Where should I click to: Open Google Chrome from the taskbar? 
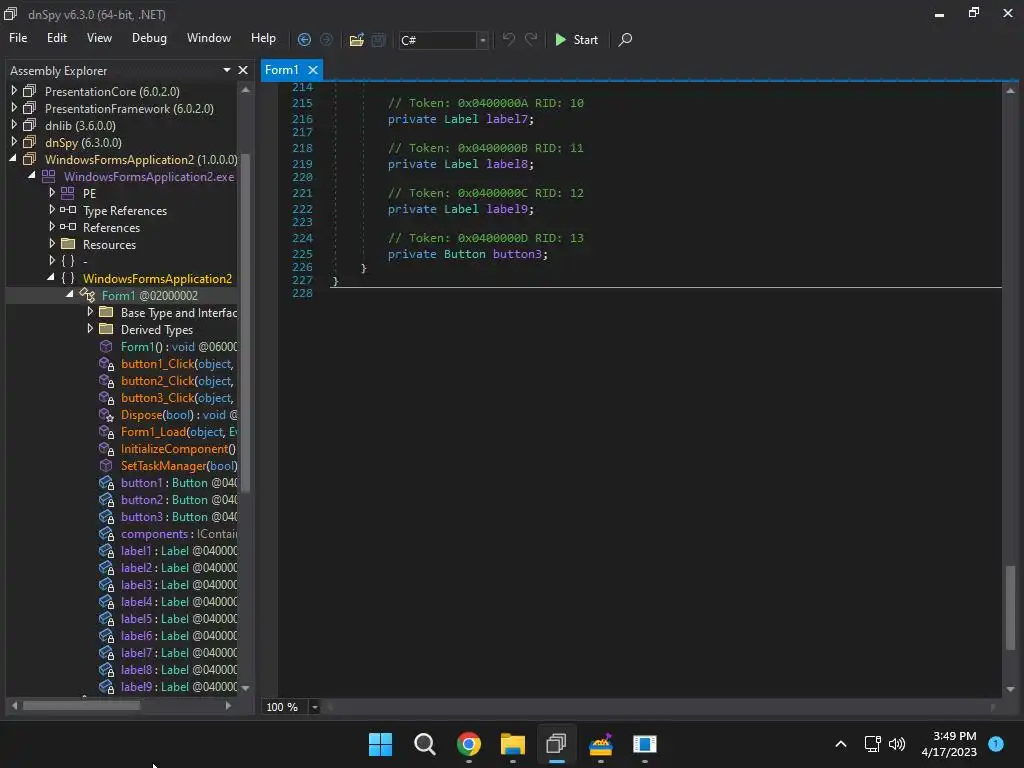click(x=468, y=744)
